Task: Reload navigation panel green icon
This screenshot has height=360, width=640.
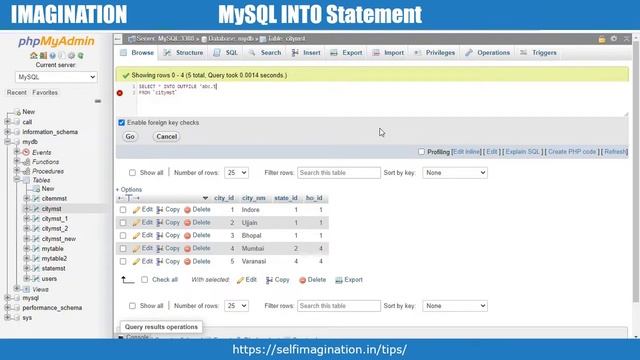Action: click(81, 56)
